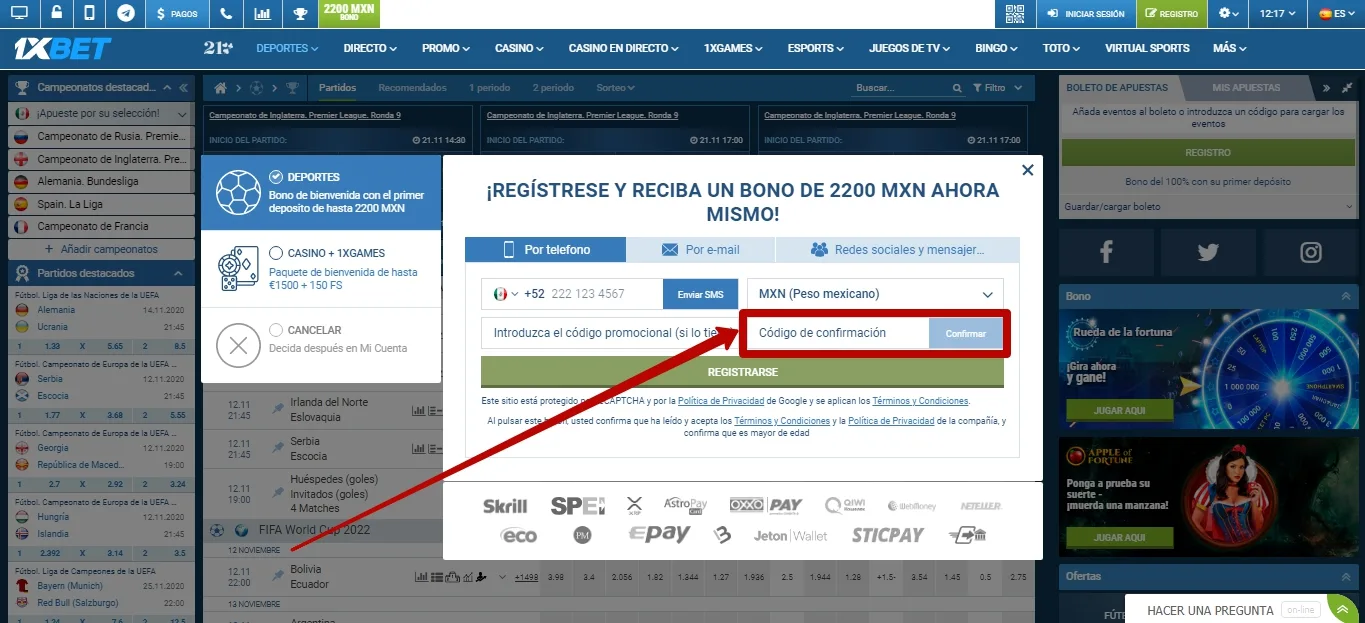Viewport: 1365px width, 623px height.
Task: Open the CASINO menu dropdown
Action: [520, 48]
